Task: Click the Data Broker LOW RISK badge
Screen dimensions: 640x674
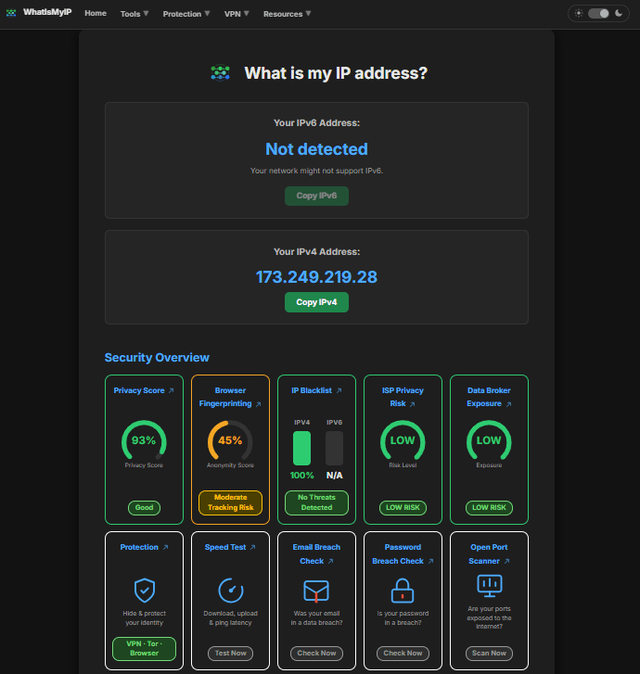Action: click(x=489, y=508)
